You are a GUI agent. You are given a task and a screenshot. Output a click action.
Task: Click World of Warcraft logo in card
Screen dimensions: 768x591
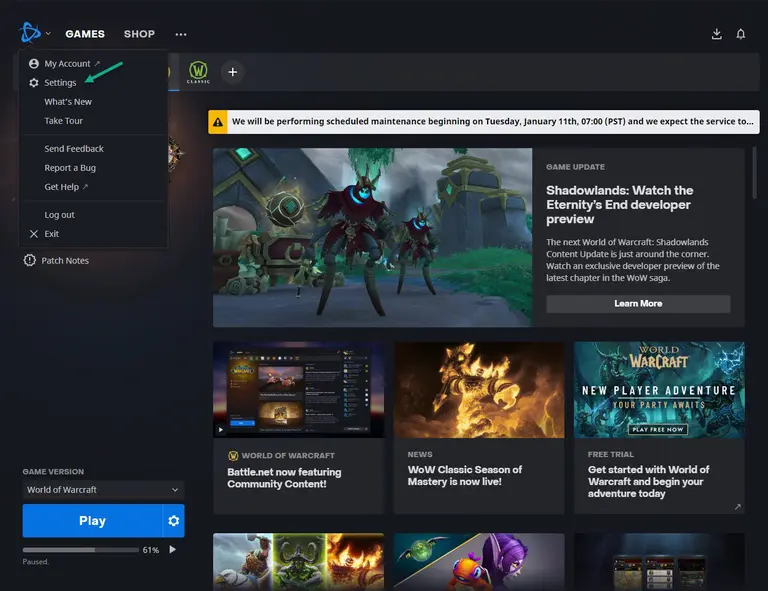tap(233, 456)
